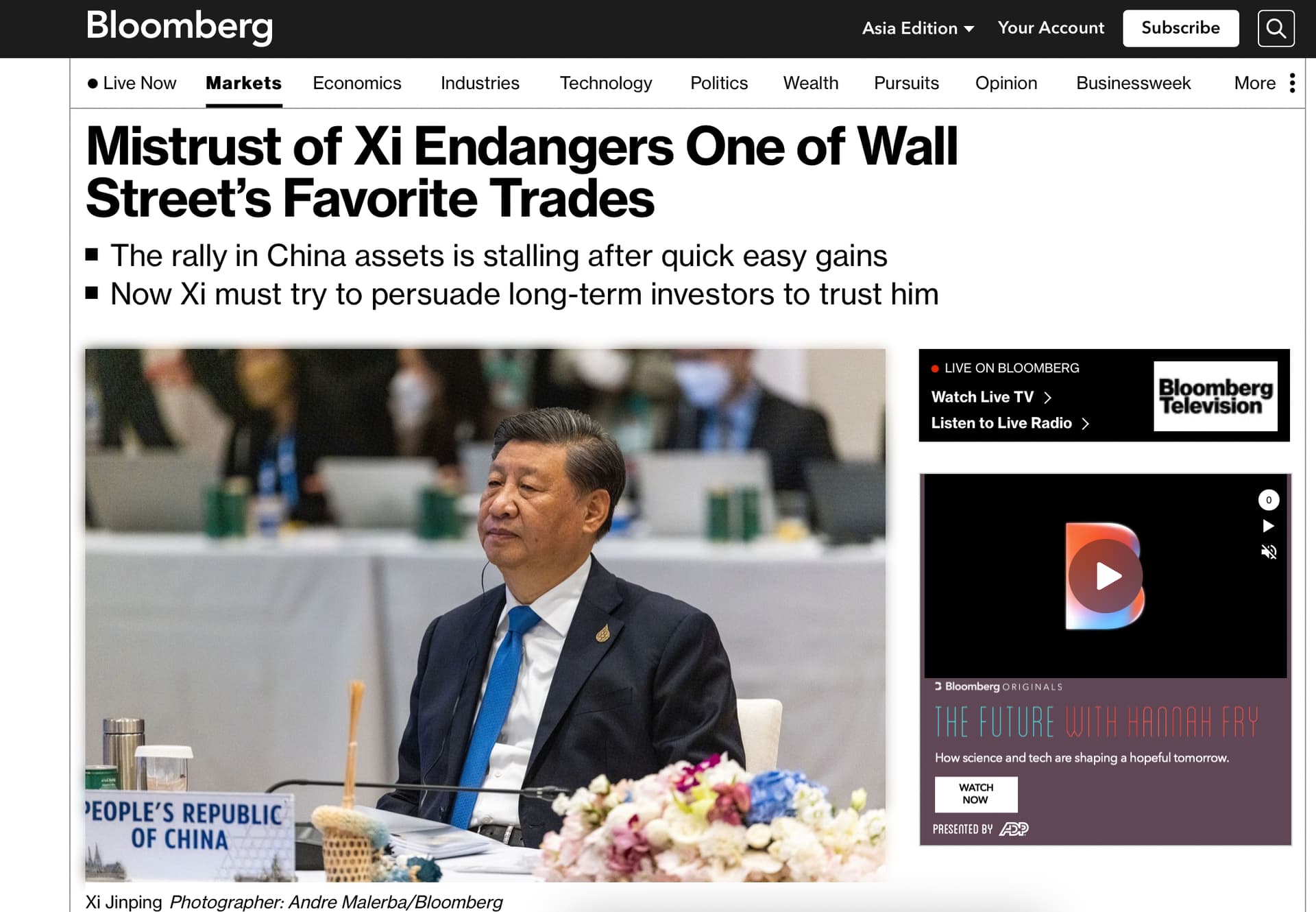The width and height of the screenshot is (1316, 912).
Task: Toggle the Live Now indicator
Action: pyautogui.click(x=132, y=83)
